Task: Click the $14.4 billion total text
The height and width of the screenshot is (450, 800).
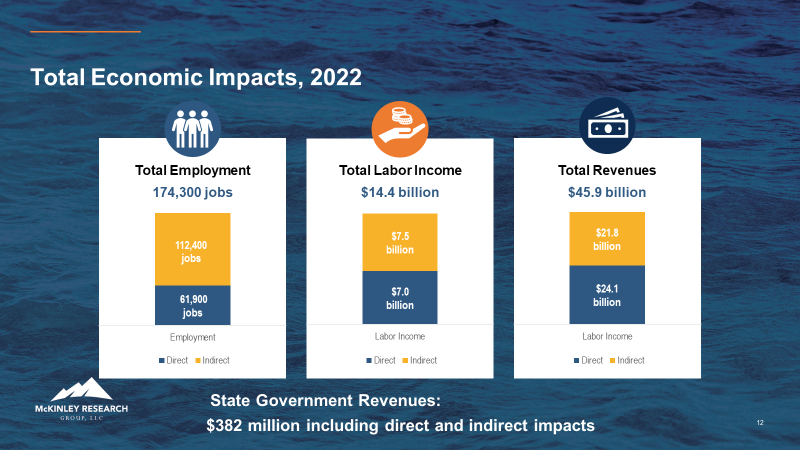Action: coord(399,192)
